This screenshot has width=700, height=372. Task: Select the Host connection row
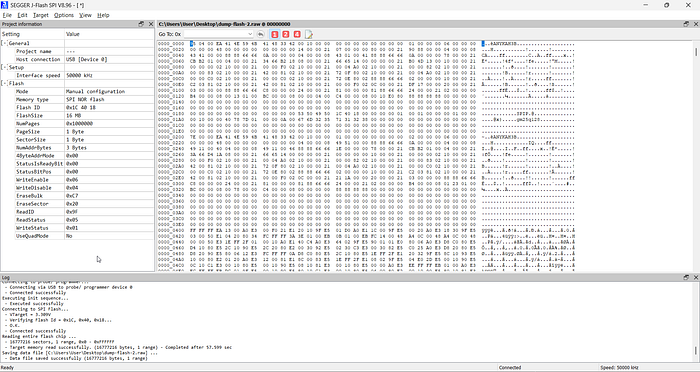(x=77, y=59)
